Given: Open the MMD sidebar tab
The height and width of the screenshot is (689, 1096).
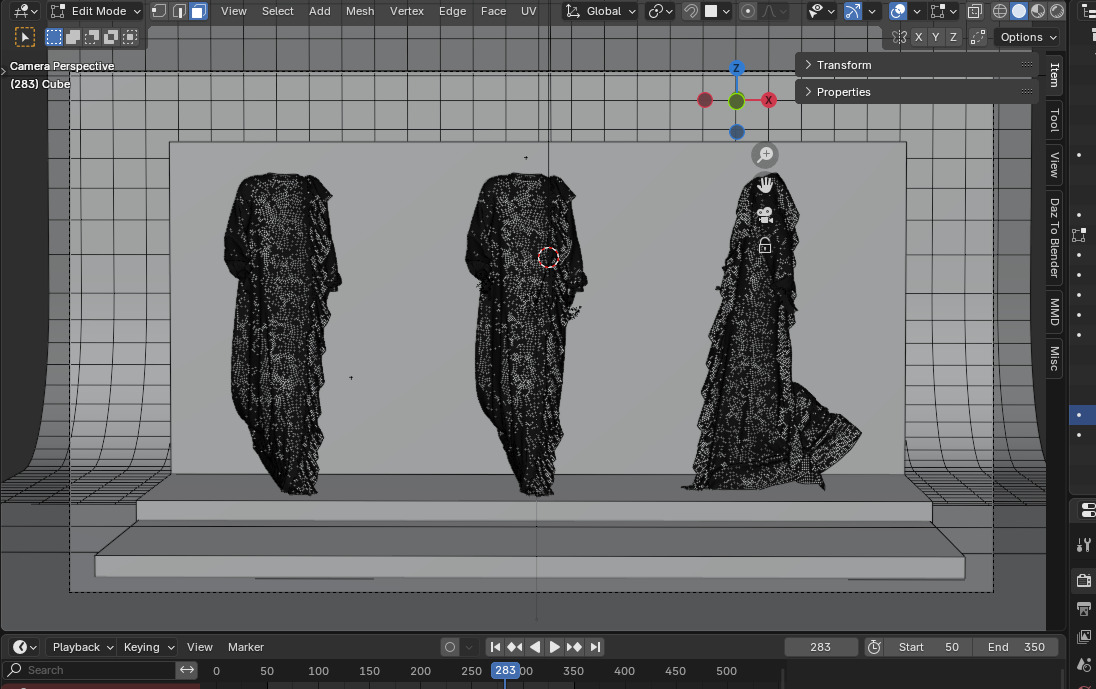Looking at the screenshot, I should [x=1054, y=311].
